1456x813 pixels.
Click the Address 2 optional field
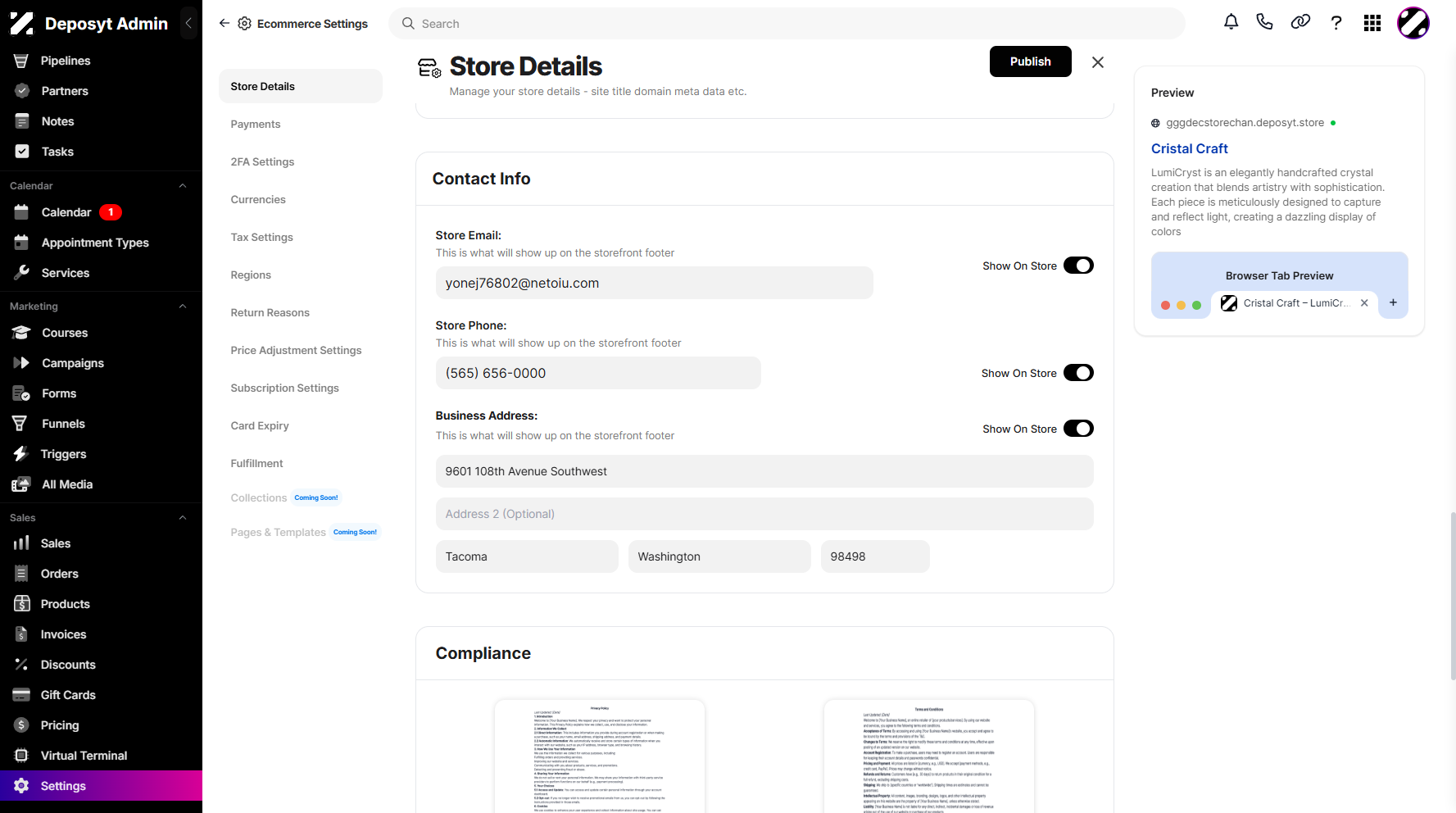(764, 514)
